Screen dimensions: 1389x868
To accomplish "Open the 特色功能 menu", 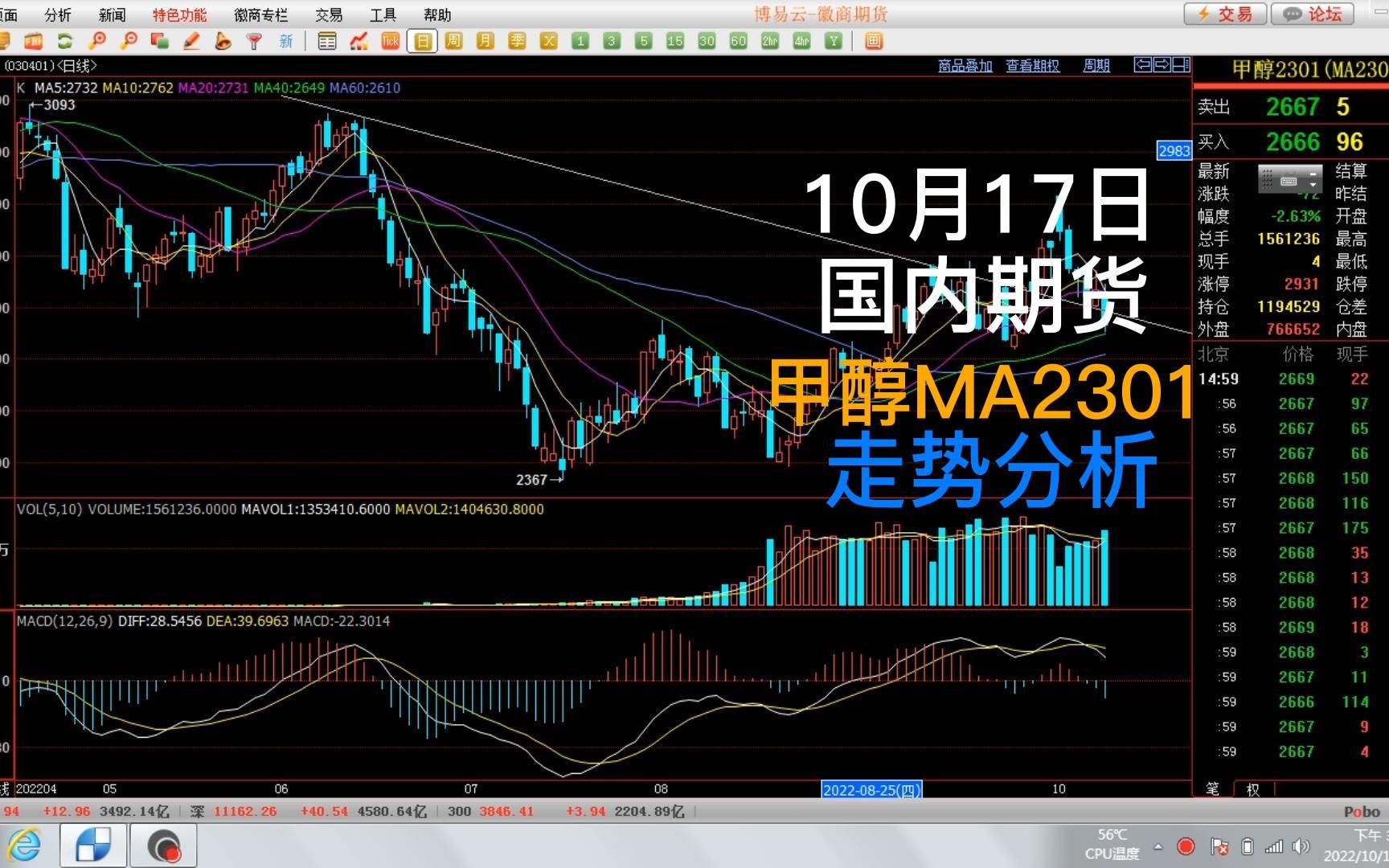I will click(x=179, y=14).
